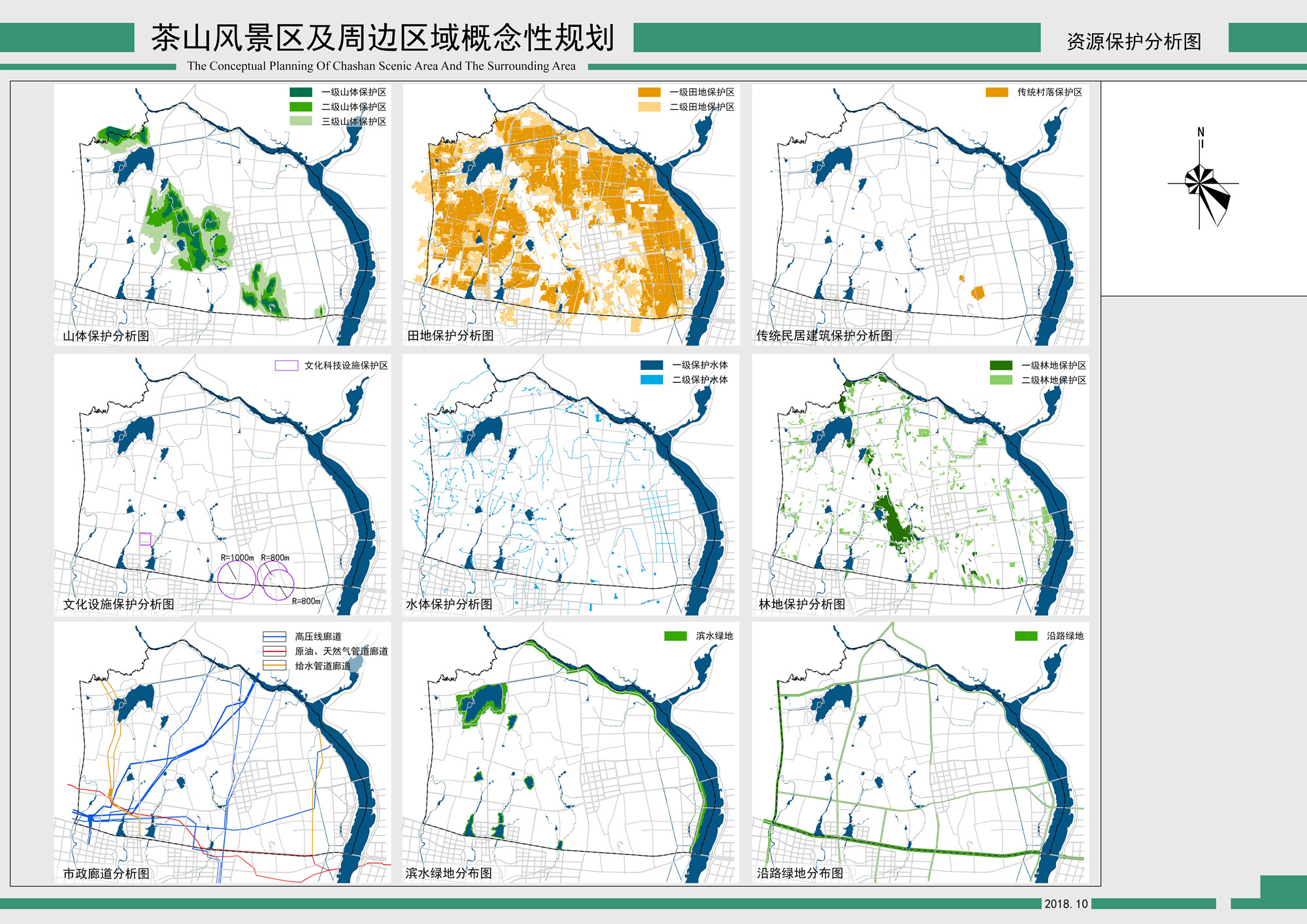Click the 三级山体保护区 legend text
This screenshot has height=924, width=1307.
[x=354, y=122]
